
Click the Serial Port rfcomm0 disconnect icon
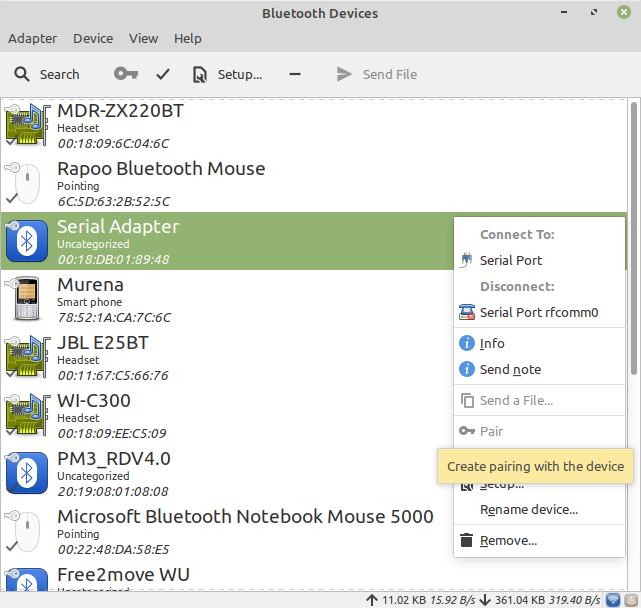pos(466,312)
